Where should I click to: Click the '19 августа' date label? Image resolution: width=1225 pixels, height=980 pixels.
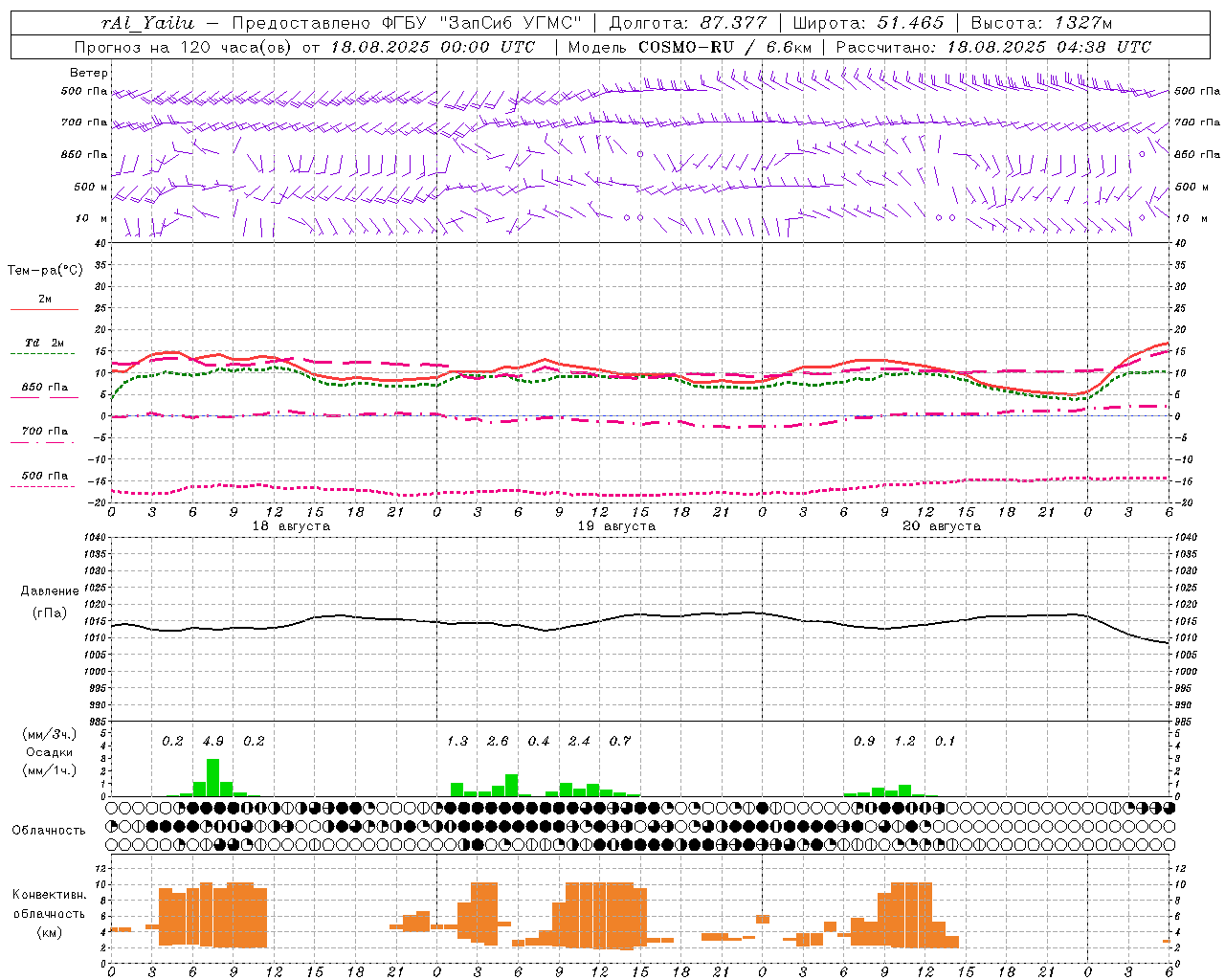click(616, 526)
